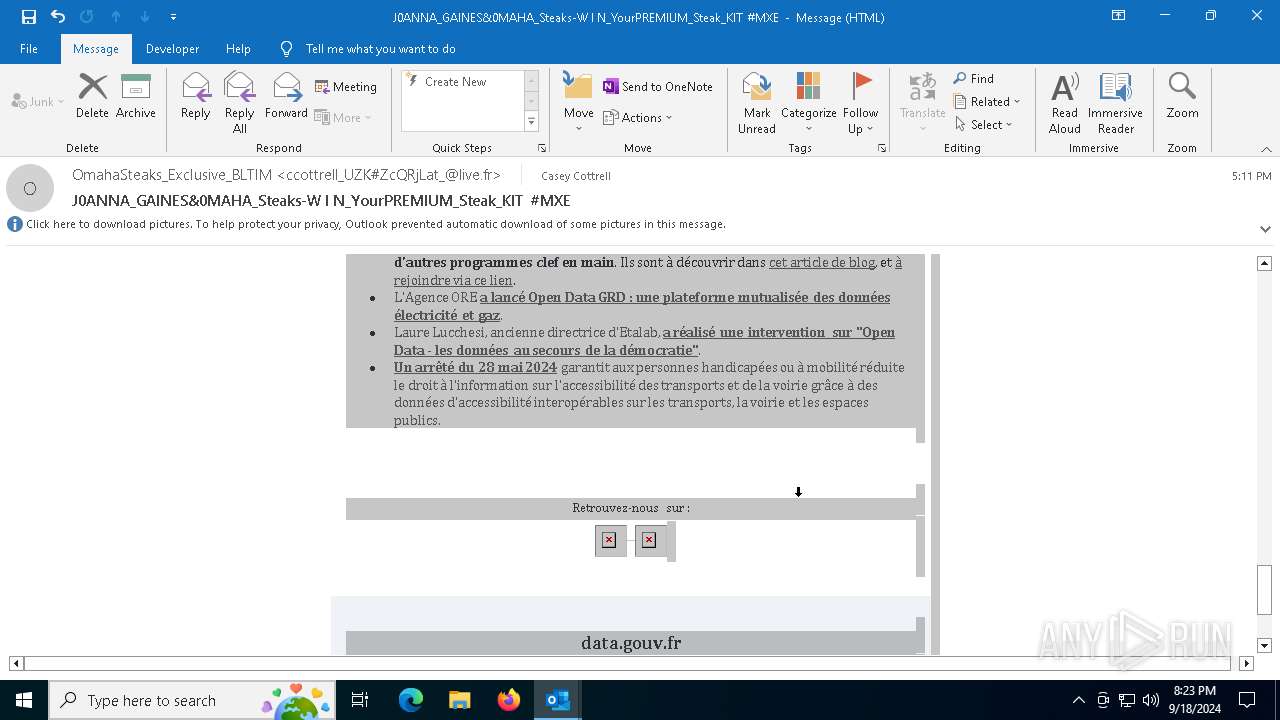1280x720 pixels.
Task: Click the vertical scrollbar up arrow
Action: [x=1264, y=263]
